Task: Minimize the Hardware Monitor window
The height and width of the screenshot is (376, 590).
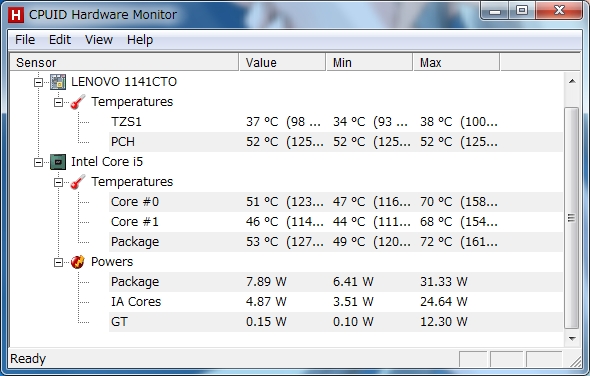Action: [495, 11]
